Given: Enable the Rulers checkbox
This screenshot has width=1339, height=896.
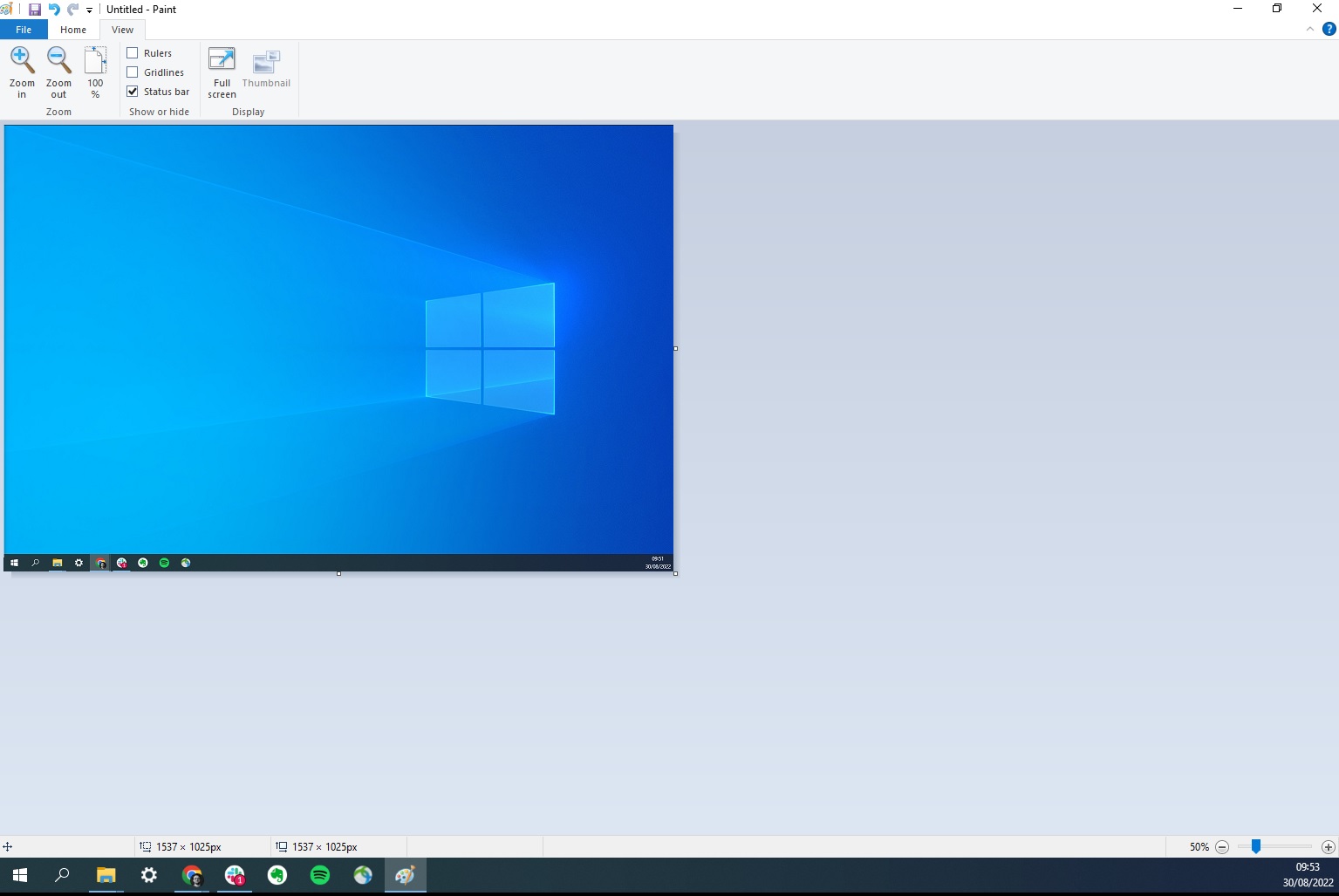Looking at the screenshot, I should [x=132, y=52].
